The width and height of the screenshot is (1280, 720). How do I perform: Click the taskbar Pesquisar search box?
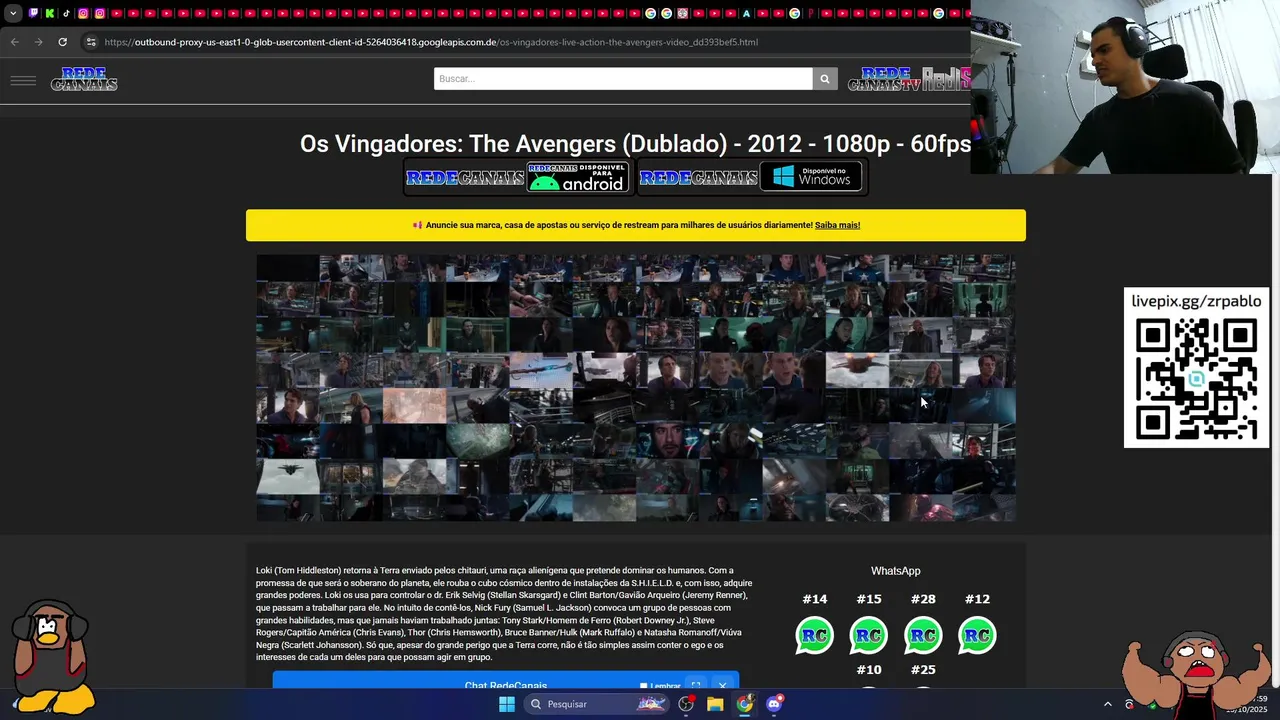coord(596,704)
